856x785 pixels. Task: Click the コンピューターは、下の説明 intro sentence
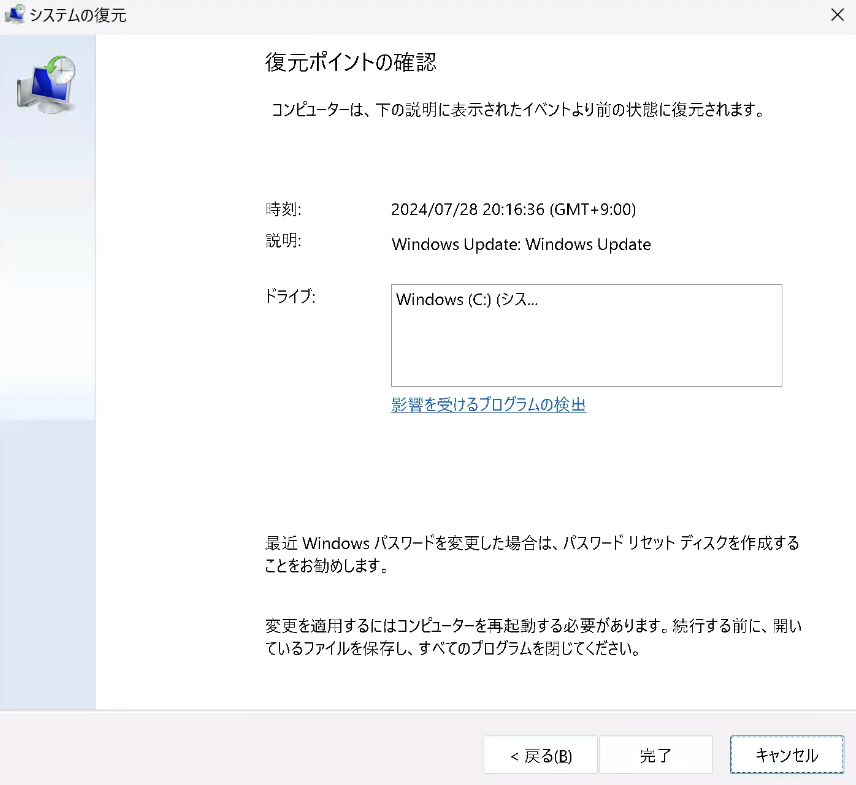518,110
